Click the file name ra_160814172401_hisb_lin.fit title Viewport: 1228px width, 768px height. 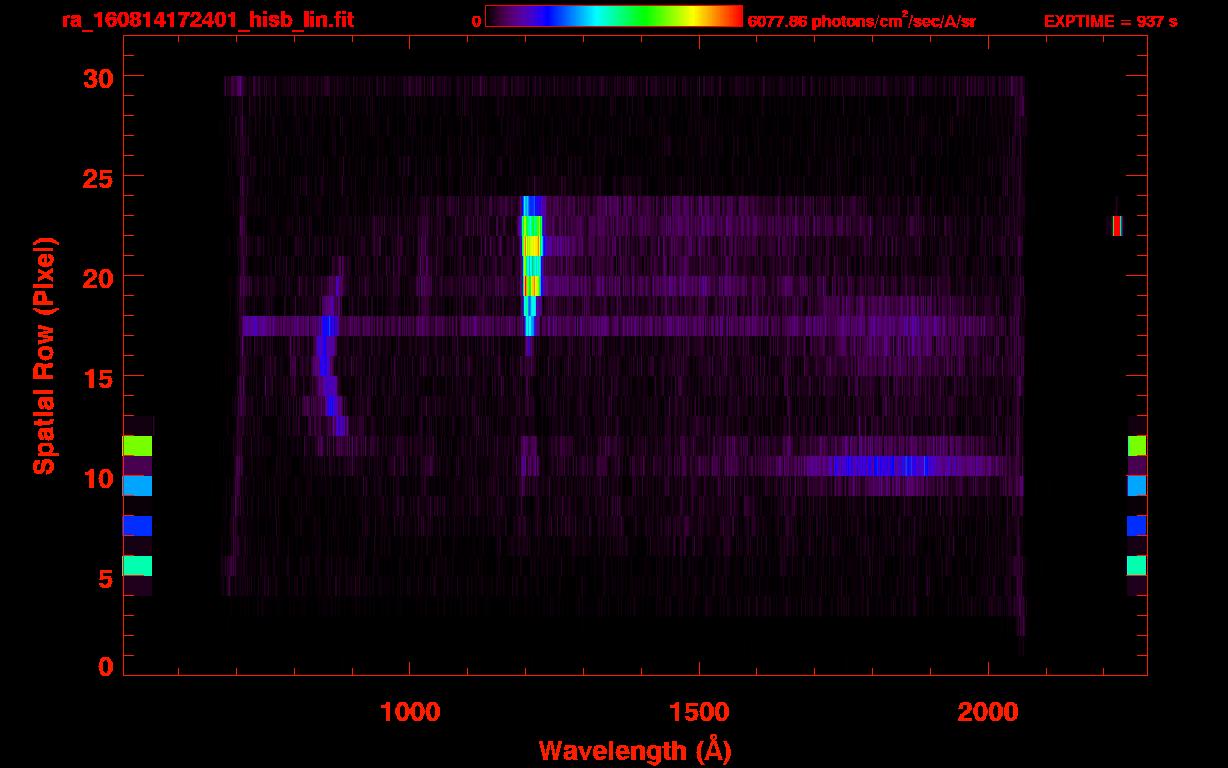point(207,20)
